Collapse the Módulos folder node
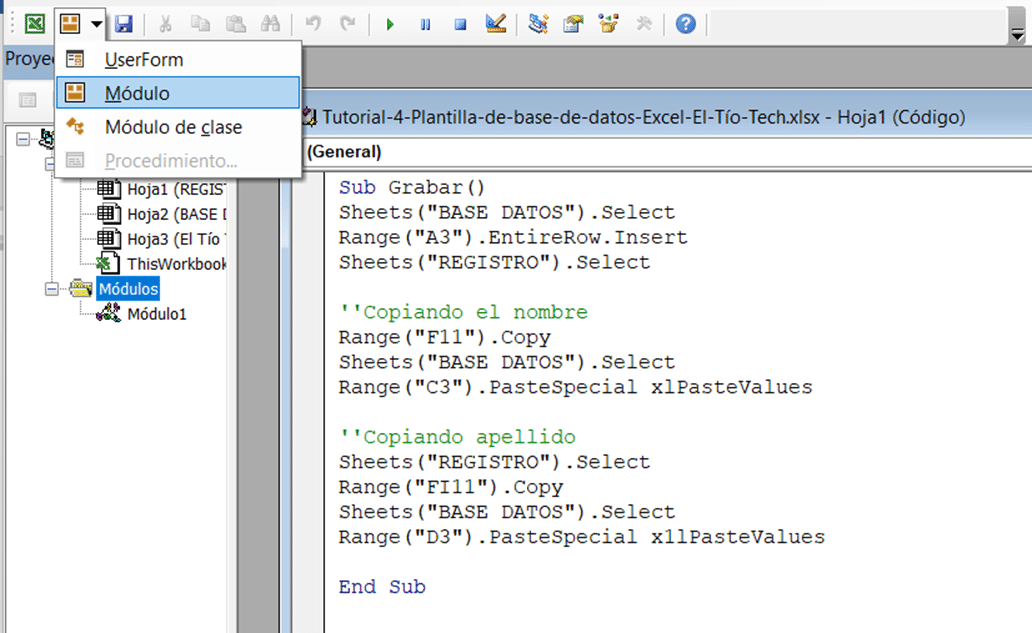Image resolution: width=1032 pixels, height=633 pixels. (52, 289)
